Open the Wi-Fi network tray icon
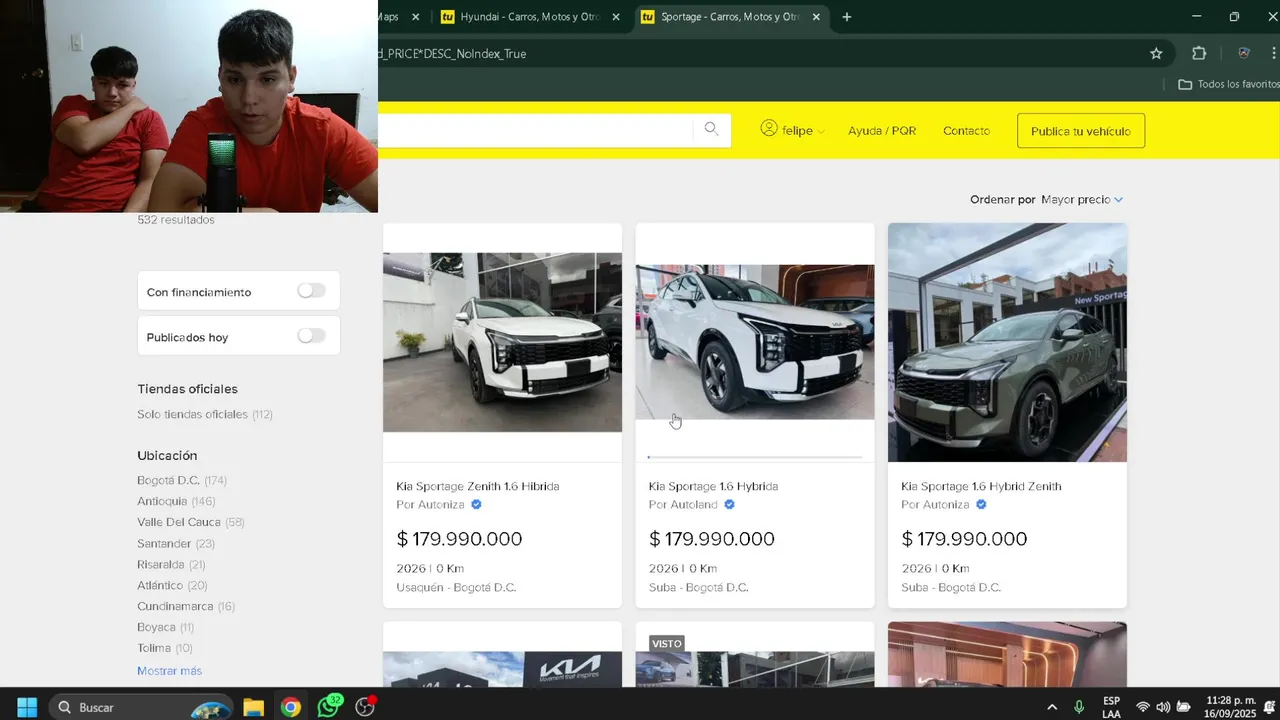The width and height of the screenshot is (1280, 720). tap(1142, 707)
